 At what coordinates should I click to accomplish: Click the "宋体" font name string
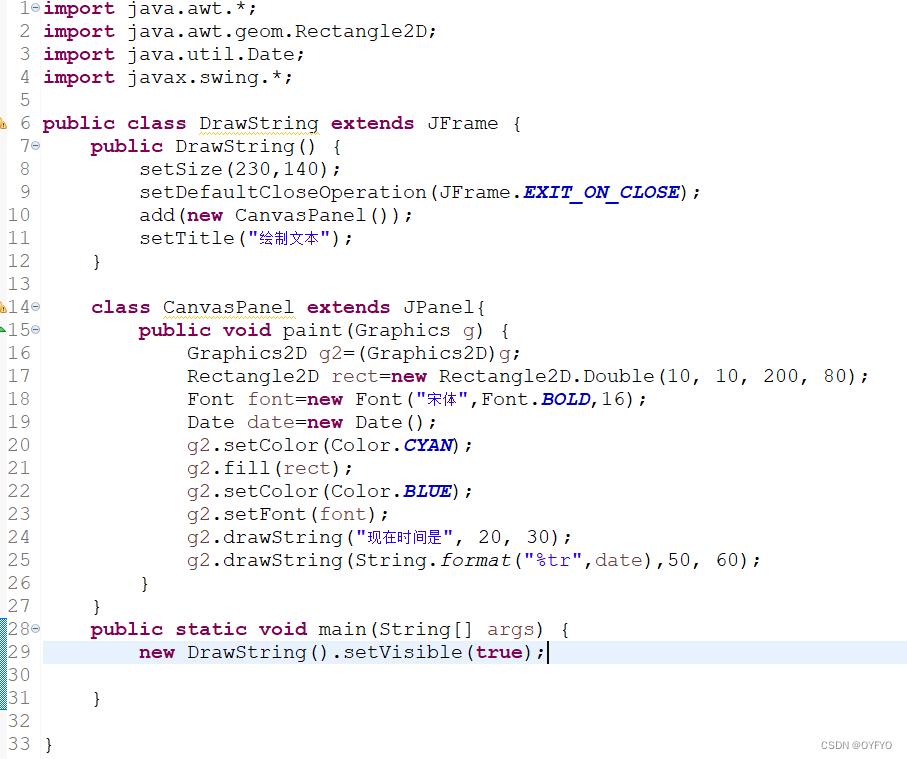[442, 399]
